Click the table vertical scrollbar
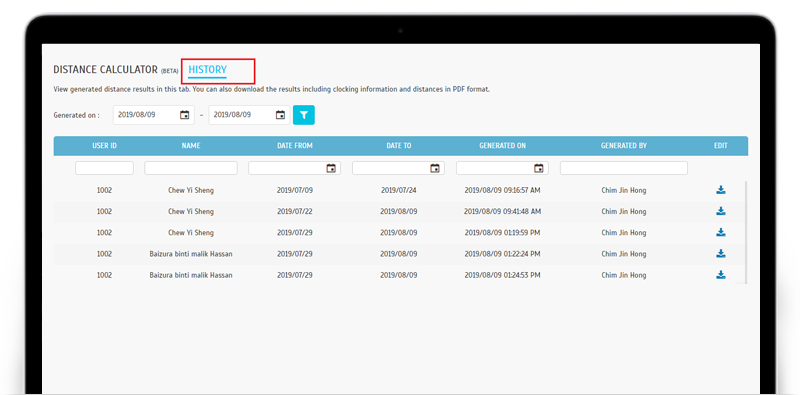The width and height of the screenshot is (800, 395). point(746,232)
